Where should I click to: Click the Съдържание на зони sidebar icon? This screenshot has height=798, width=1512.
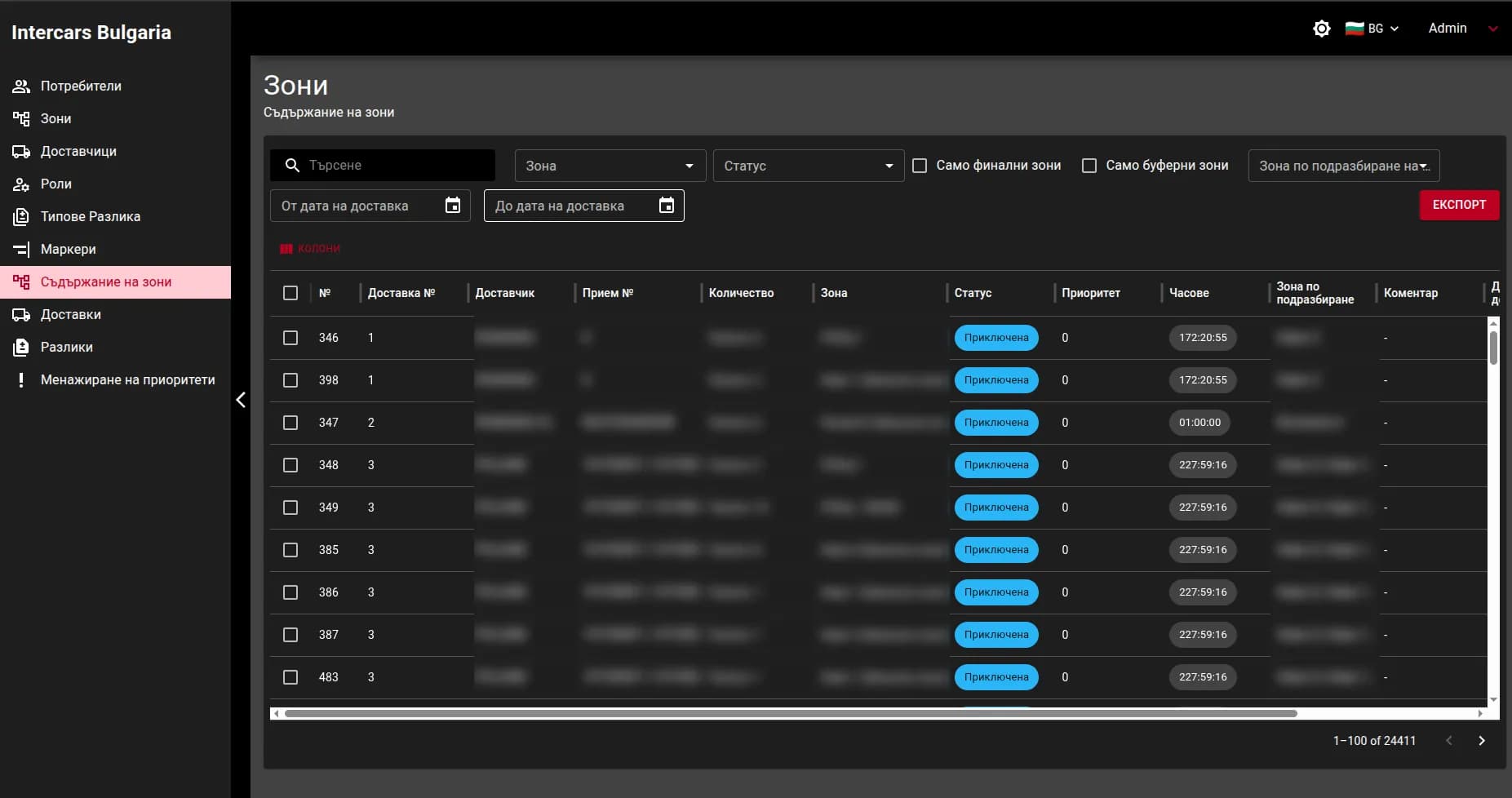21,282
